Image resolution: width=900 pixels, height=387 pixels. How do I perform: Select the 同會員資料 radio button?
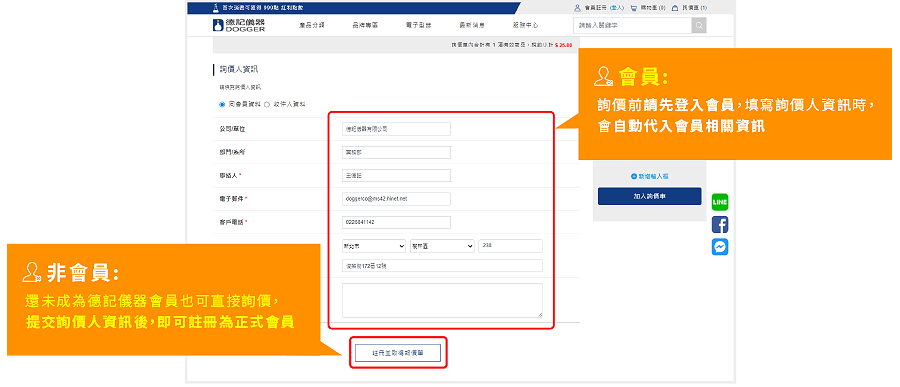click(222, 105)
